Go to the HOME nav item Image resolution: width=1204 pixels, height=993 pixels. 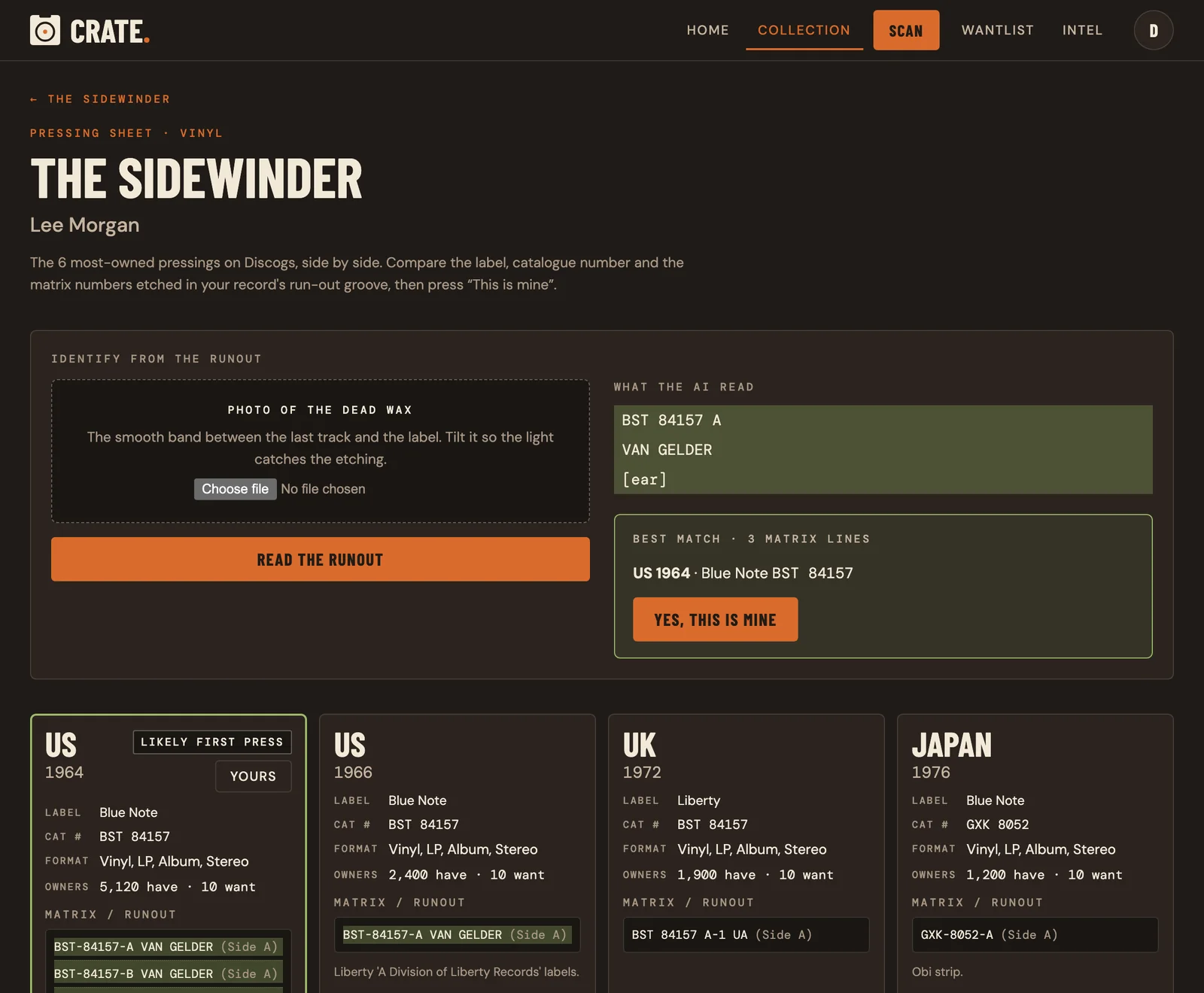tap(707, 30)
